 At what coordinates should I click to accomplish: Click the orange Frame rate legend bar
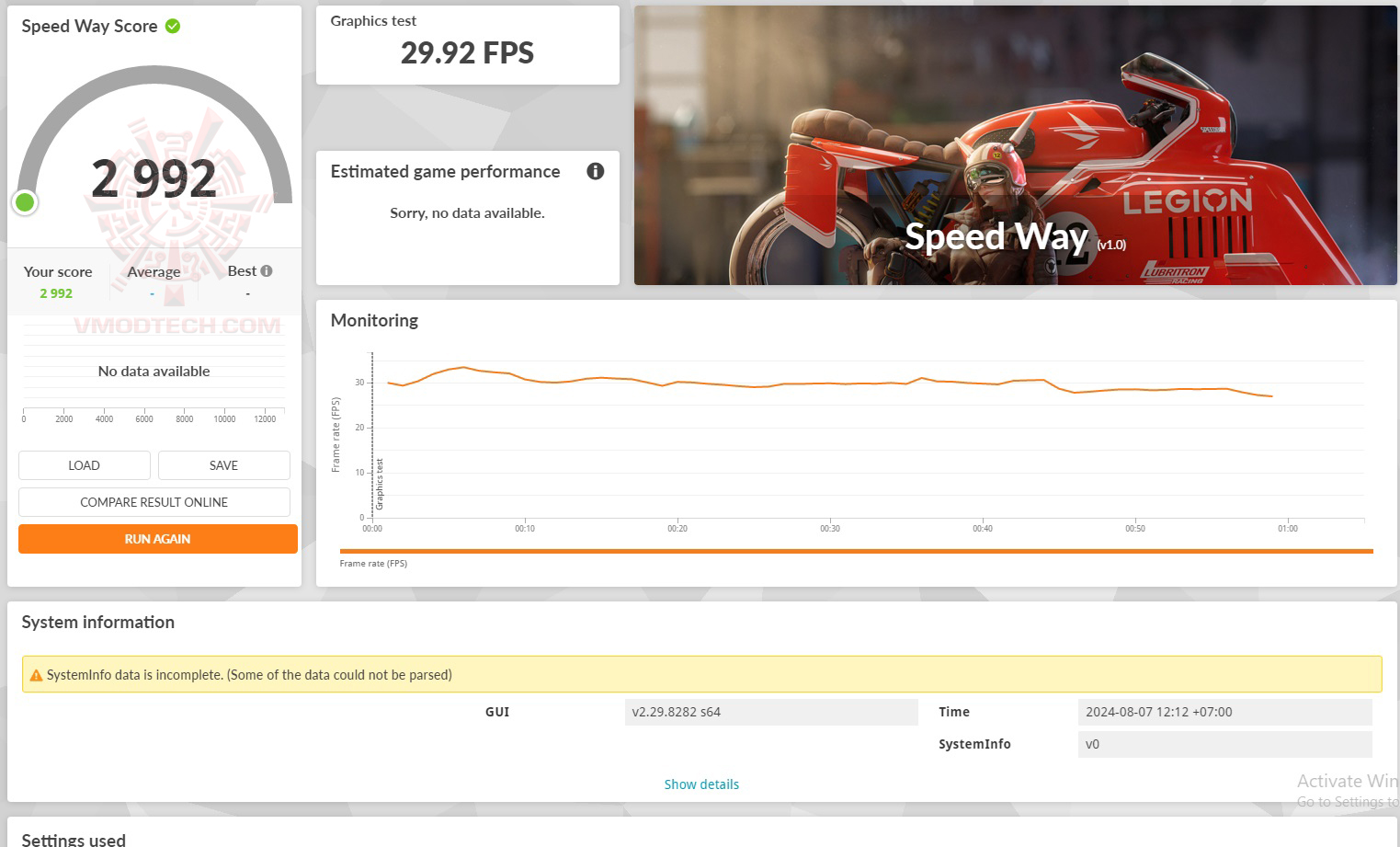856,551
